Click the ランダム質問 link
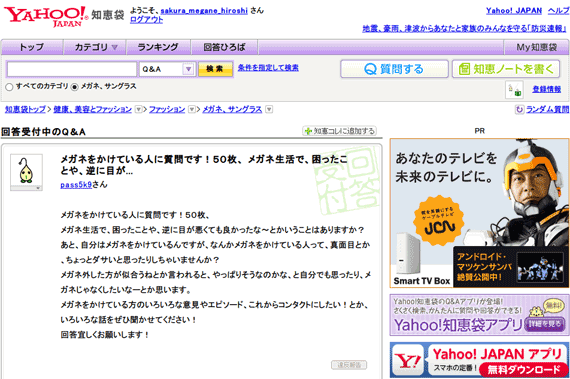Image resolution: width=570 pixels, height=379 pixels. point(547,109)
